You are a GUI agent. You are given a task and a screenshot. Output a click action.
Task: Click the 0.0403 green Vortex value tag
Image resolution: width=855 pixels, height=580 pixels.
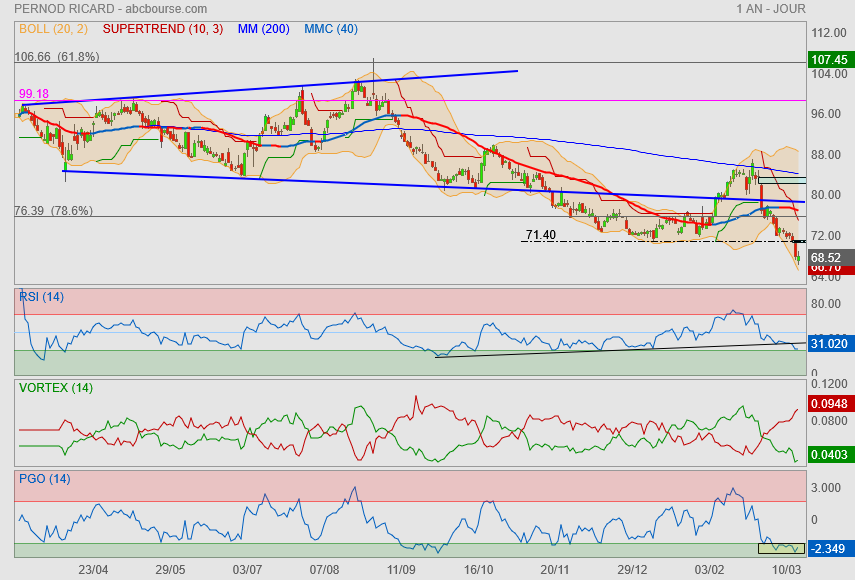[829, 456]
